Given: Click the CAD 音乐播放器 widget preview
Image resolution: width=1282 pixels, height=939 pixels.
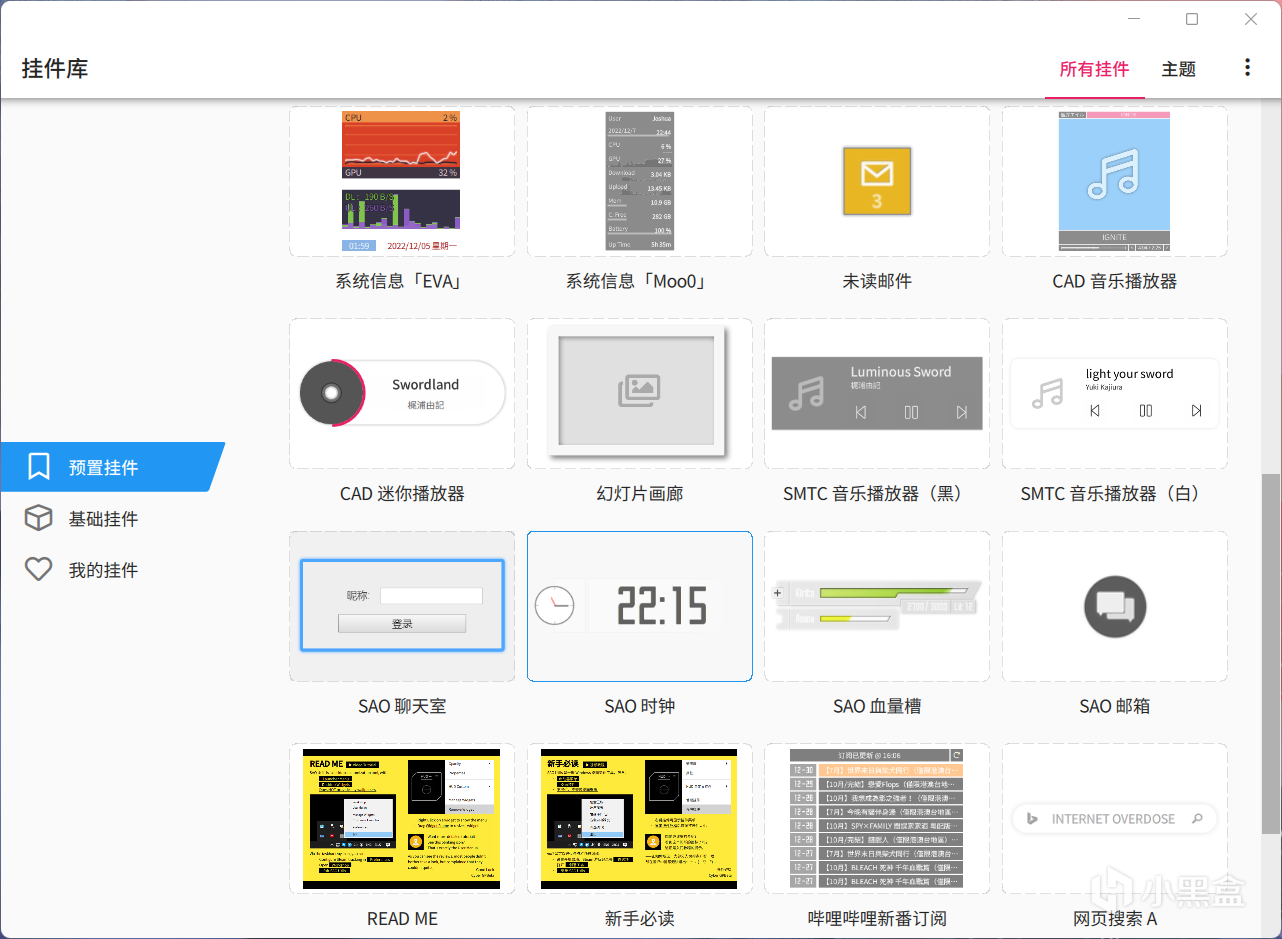Looking at the screenshot, I should pos(1114,181).
